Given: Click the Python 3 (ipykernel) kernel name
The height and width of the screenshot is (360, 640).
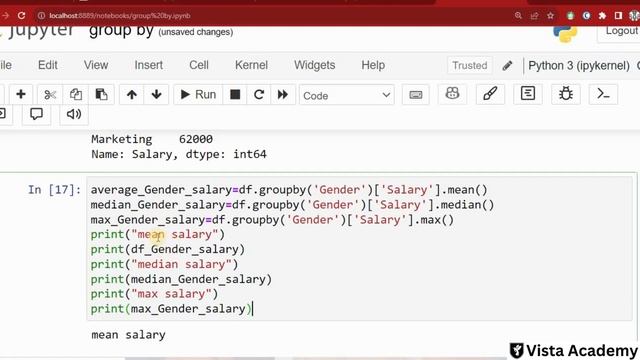Looking at the screenshot, I should click(579, 65).
